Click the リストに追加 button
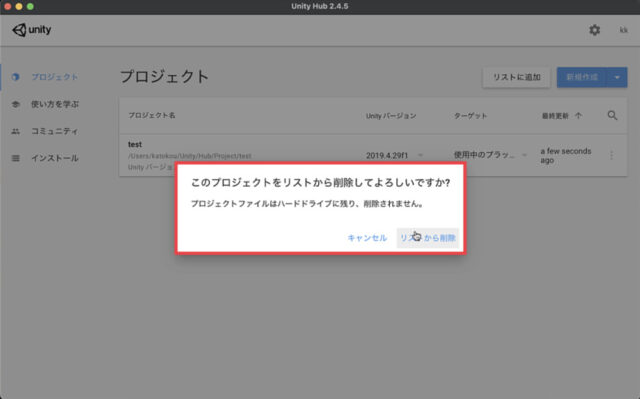The height and width of the screenshot is (399, 640). (x=516, y=77)
